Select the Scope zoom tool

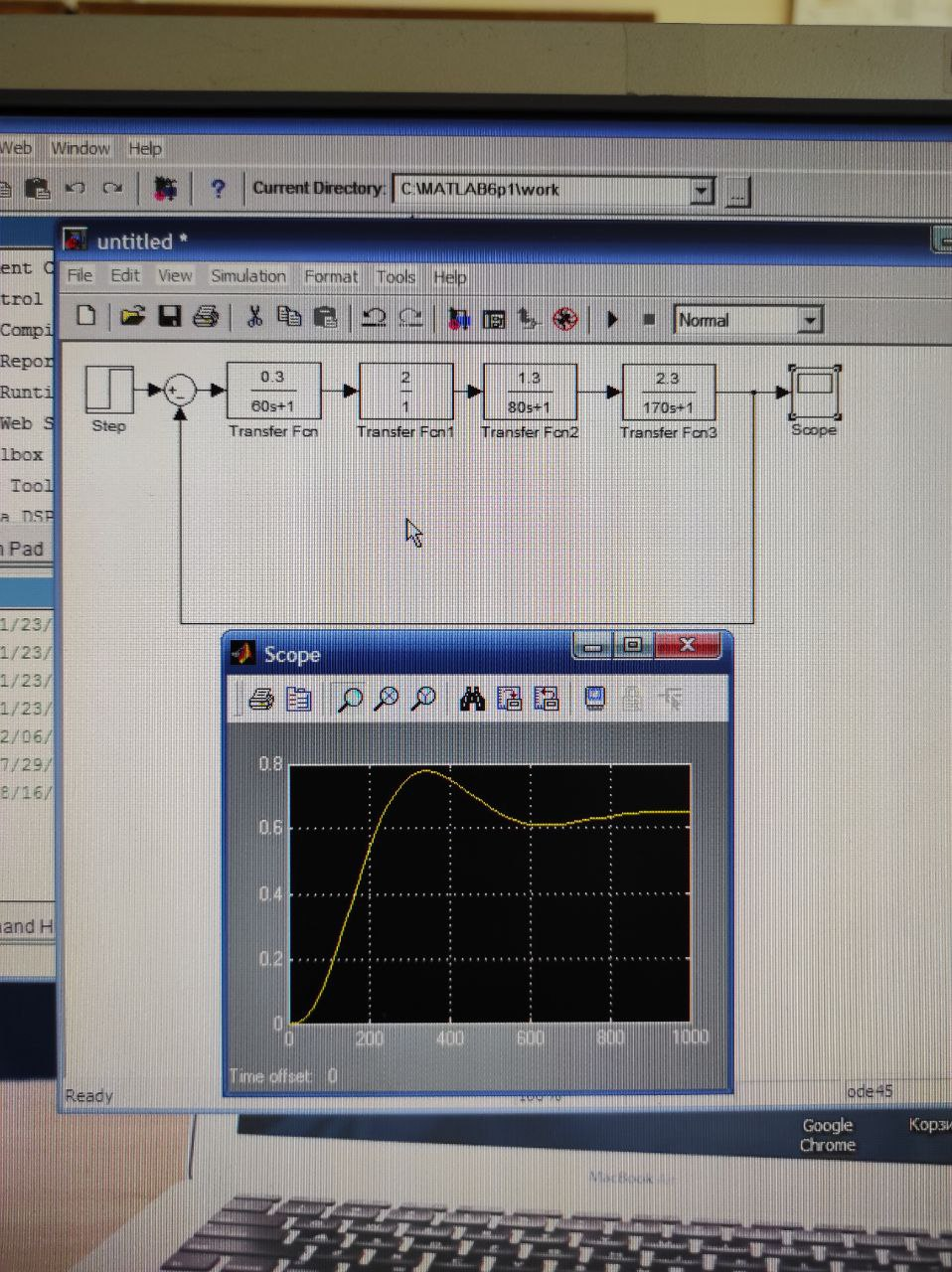click(x=350, y=700)
